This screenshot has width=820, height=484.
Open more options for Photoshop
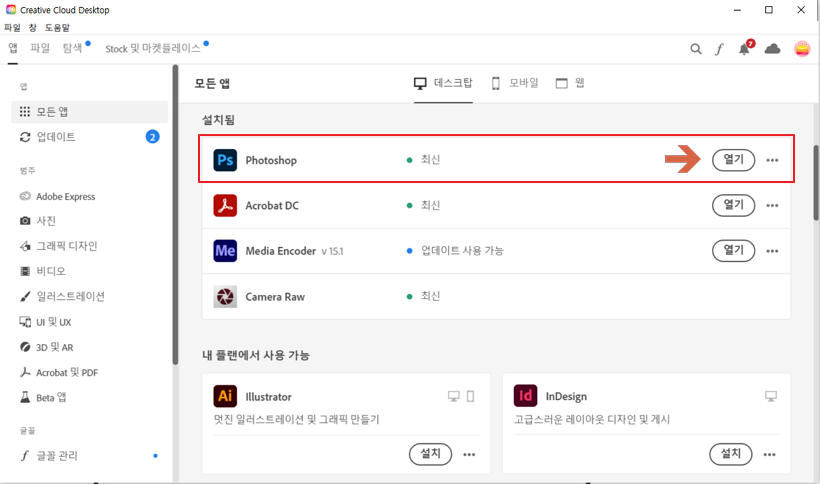point(772,160)
